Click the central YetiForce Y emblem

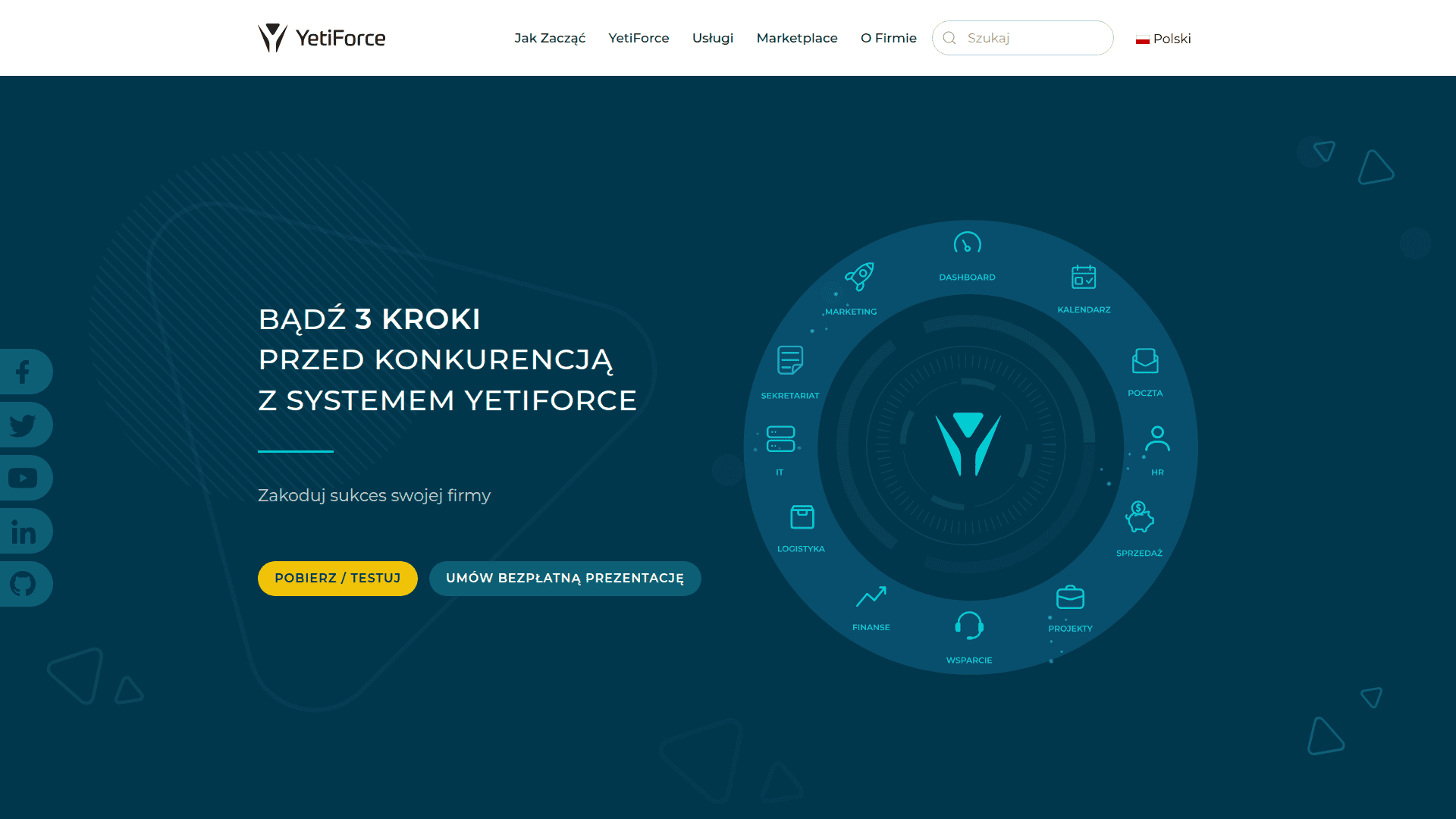click(x=968, y=444)
